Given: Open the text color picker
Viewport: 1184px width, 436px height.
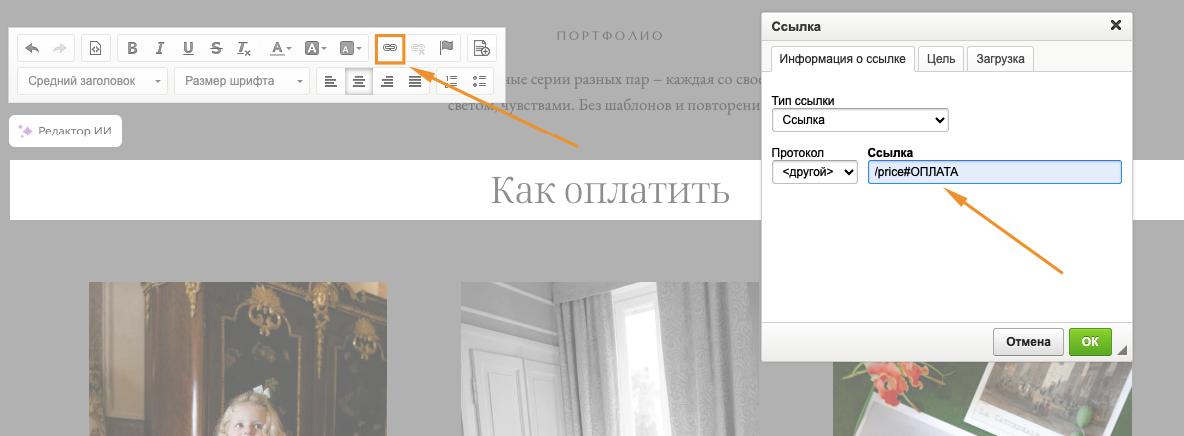Looking at the screenshot, I should tap(282, 47).
